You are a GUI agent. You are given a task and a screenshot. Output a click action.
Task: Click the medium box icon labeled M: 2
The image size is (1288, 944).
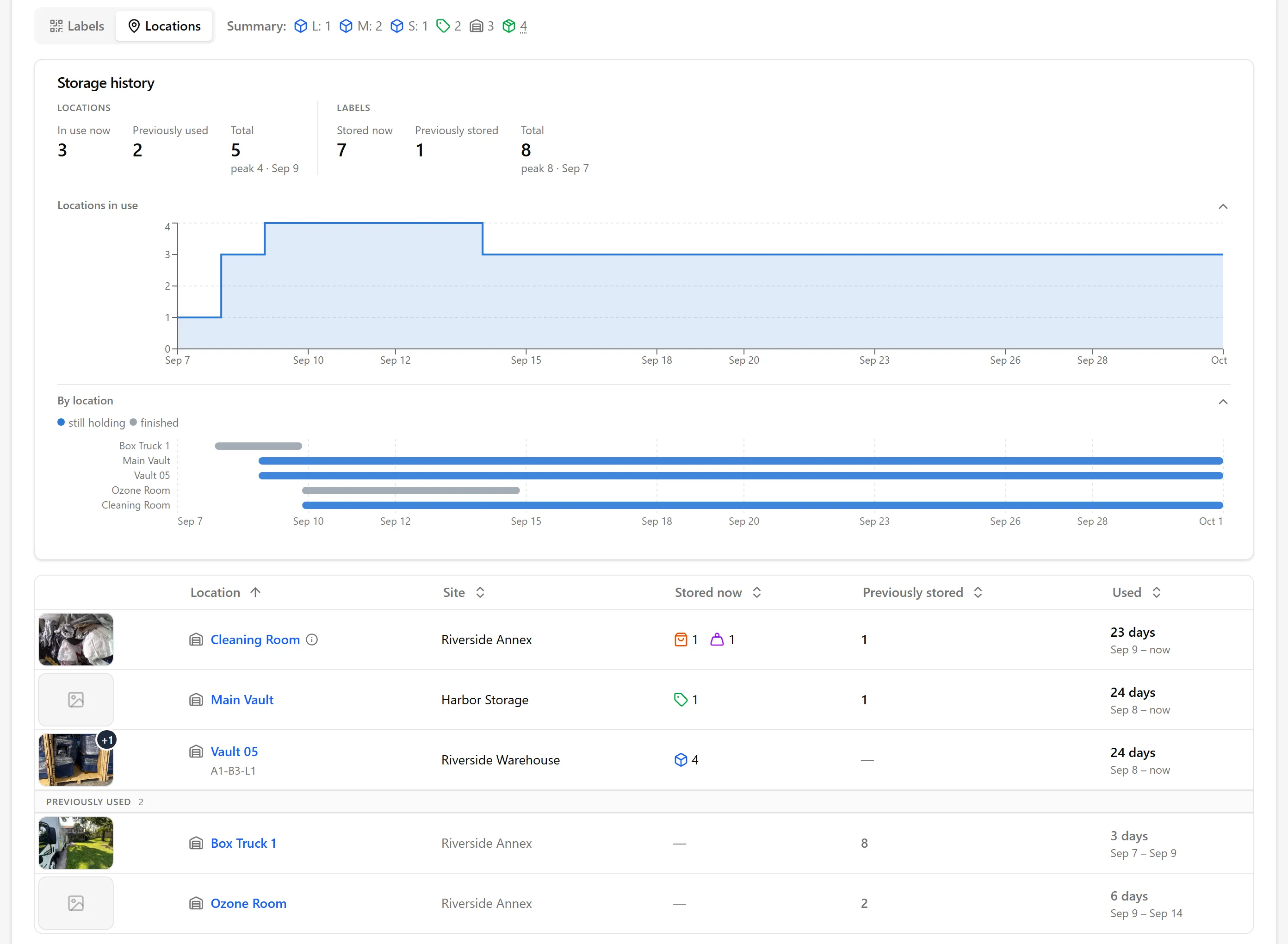(346, 26)
